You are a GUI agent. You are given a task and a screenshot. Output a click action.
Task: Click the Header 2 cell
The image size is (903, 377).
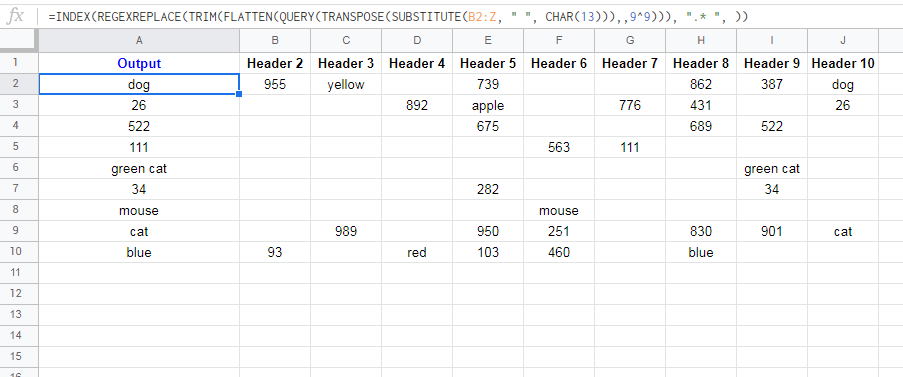tap(275, 63)
